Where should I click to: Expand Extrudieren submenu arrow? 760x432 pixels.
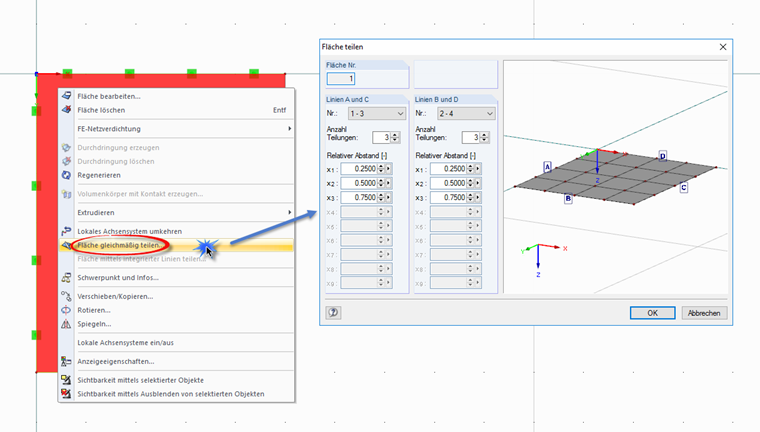coord(289,212)
